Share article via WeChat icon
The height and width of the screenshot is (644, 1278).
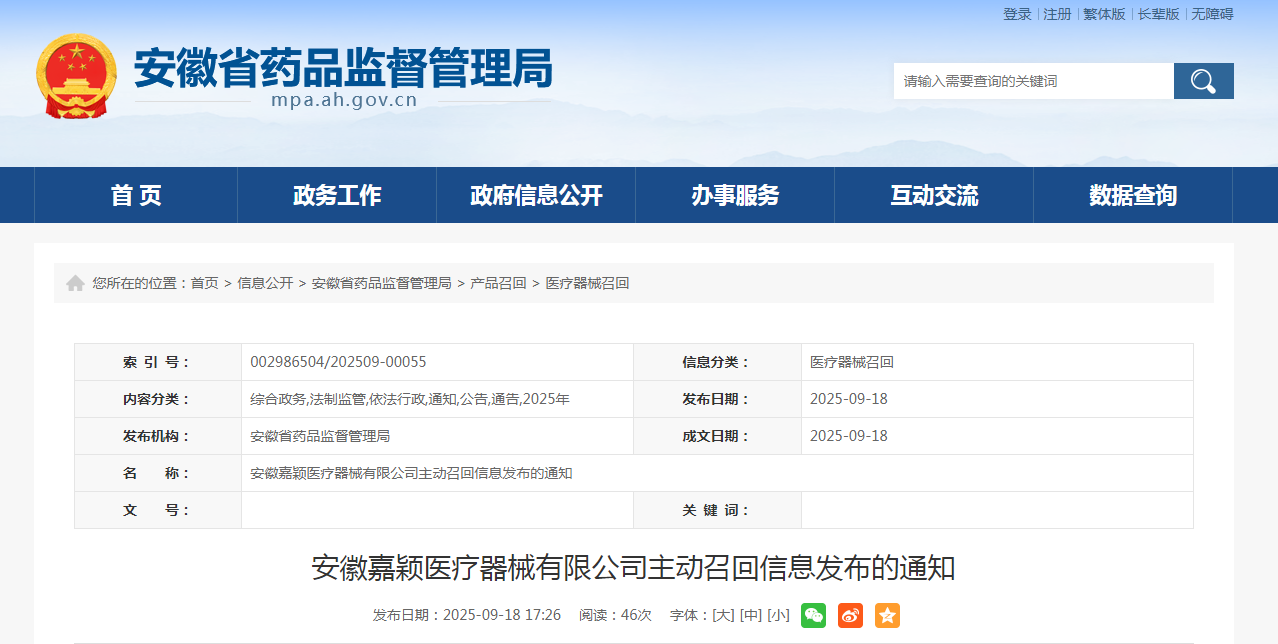pyautogui.click(x=813, y=615)
